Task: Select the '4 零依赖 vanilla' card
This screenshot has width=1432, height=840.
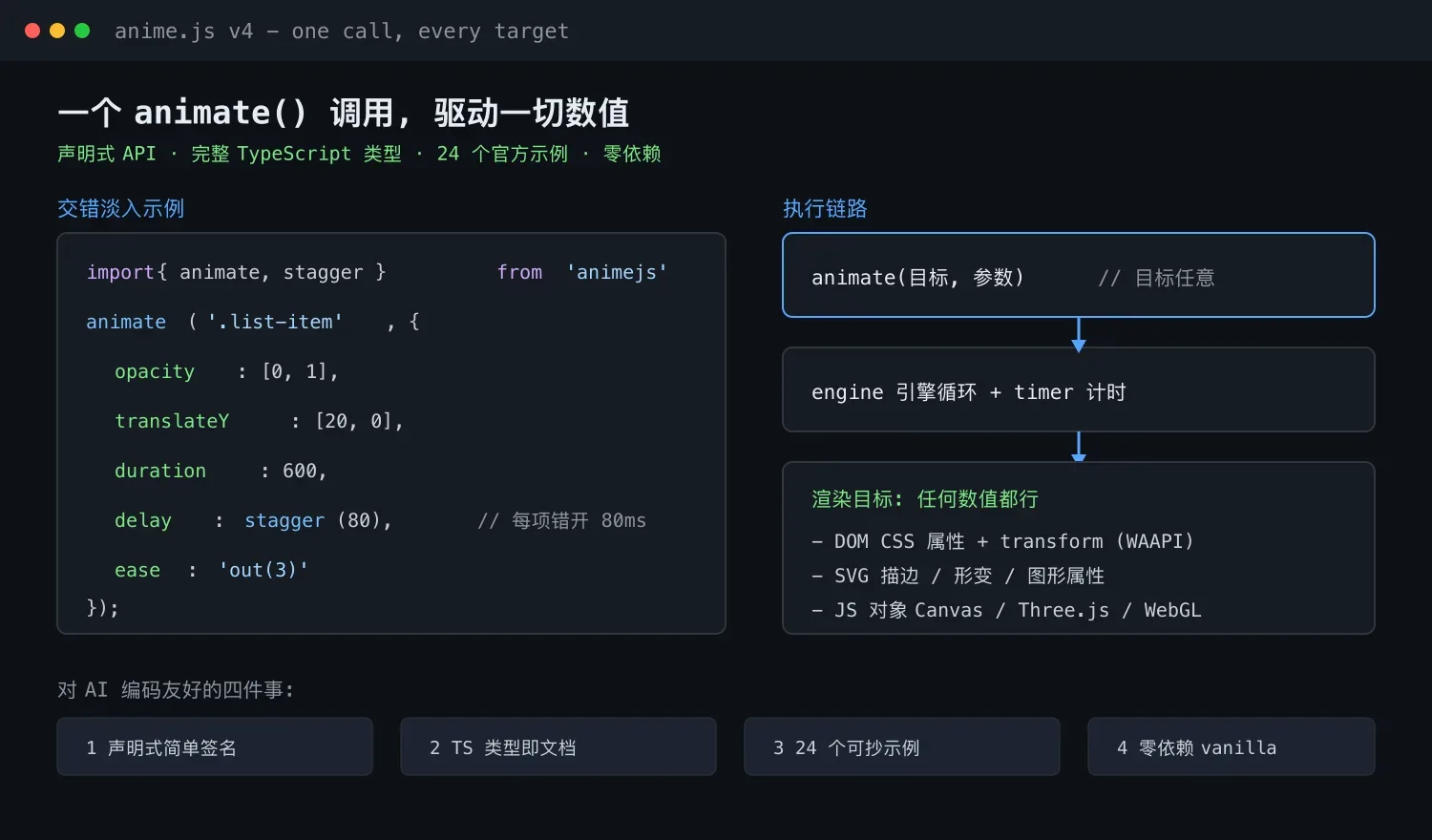Action: (x=1232, y=746)
